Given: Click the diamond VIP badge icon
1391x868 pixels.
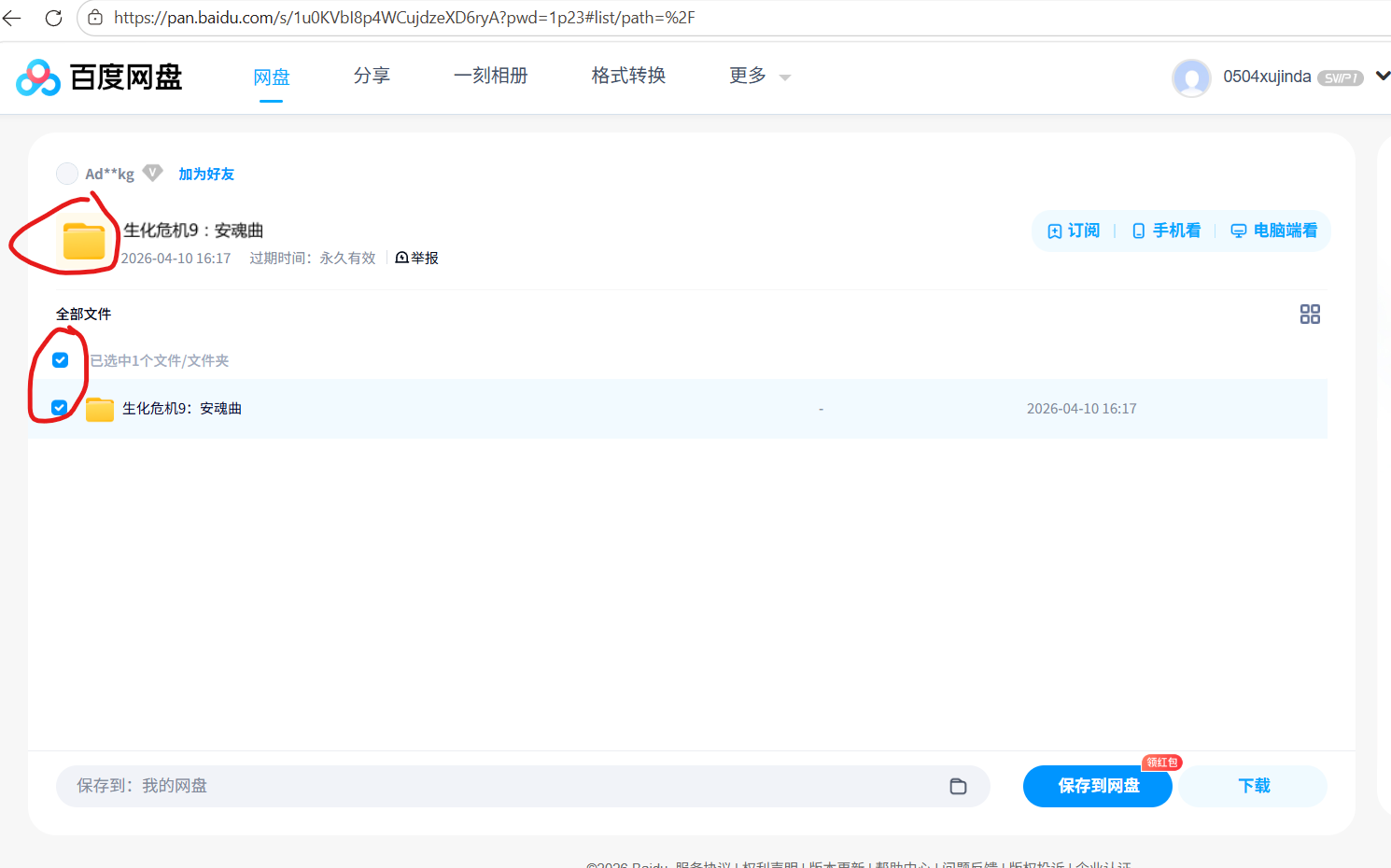Looking at the screenshot, I should click(x=153, y=173).
